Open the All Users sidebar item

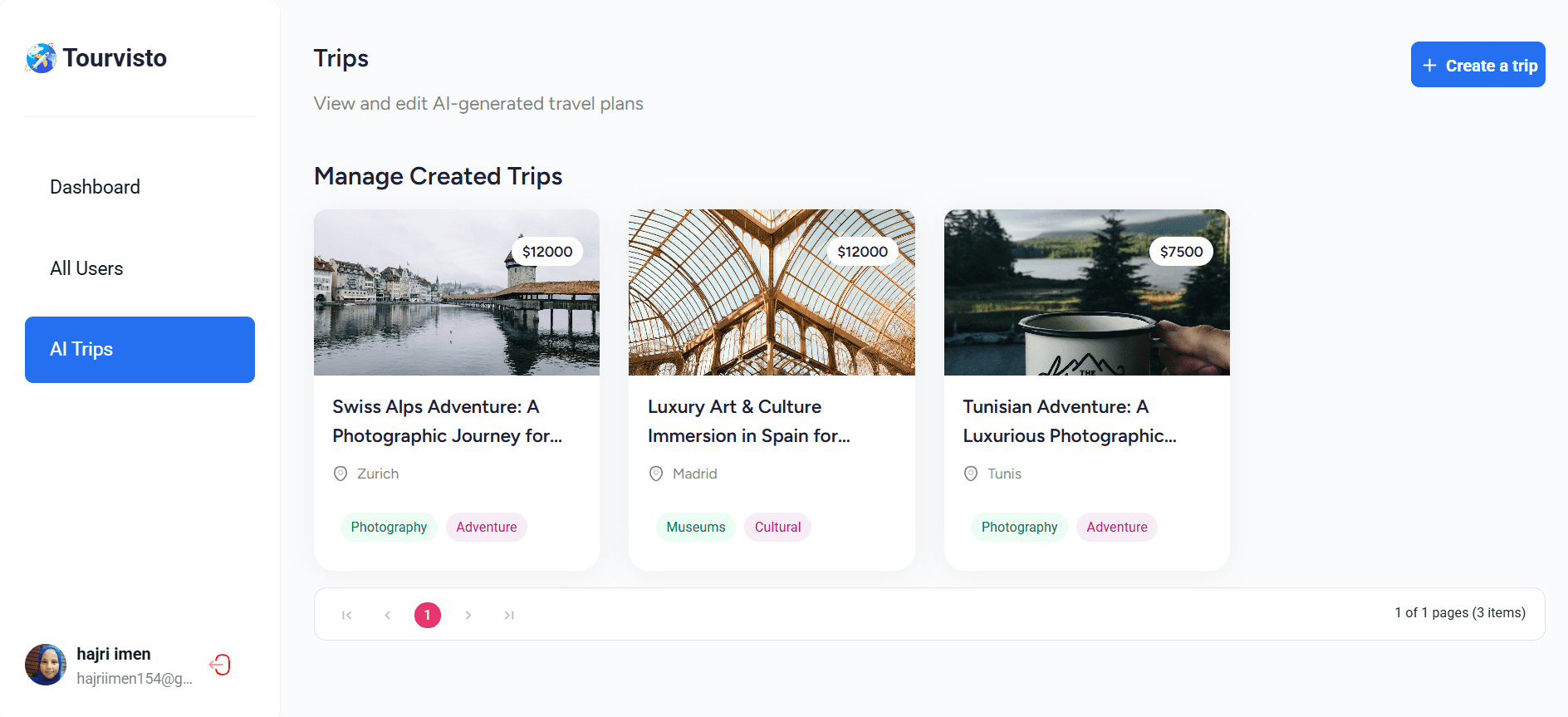point(86,268)
